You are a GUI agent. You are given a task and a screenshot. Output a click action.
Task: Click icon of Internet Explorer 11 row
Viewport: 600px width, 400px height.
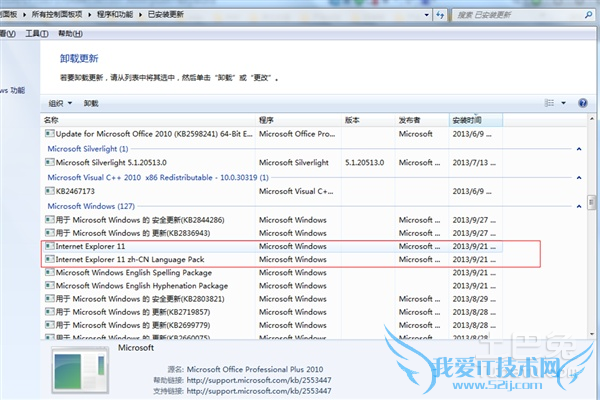tap(50, 246)
